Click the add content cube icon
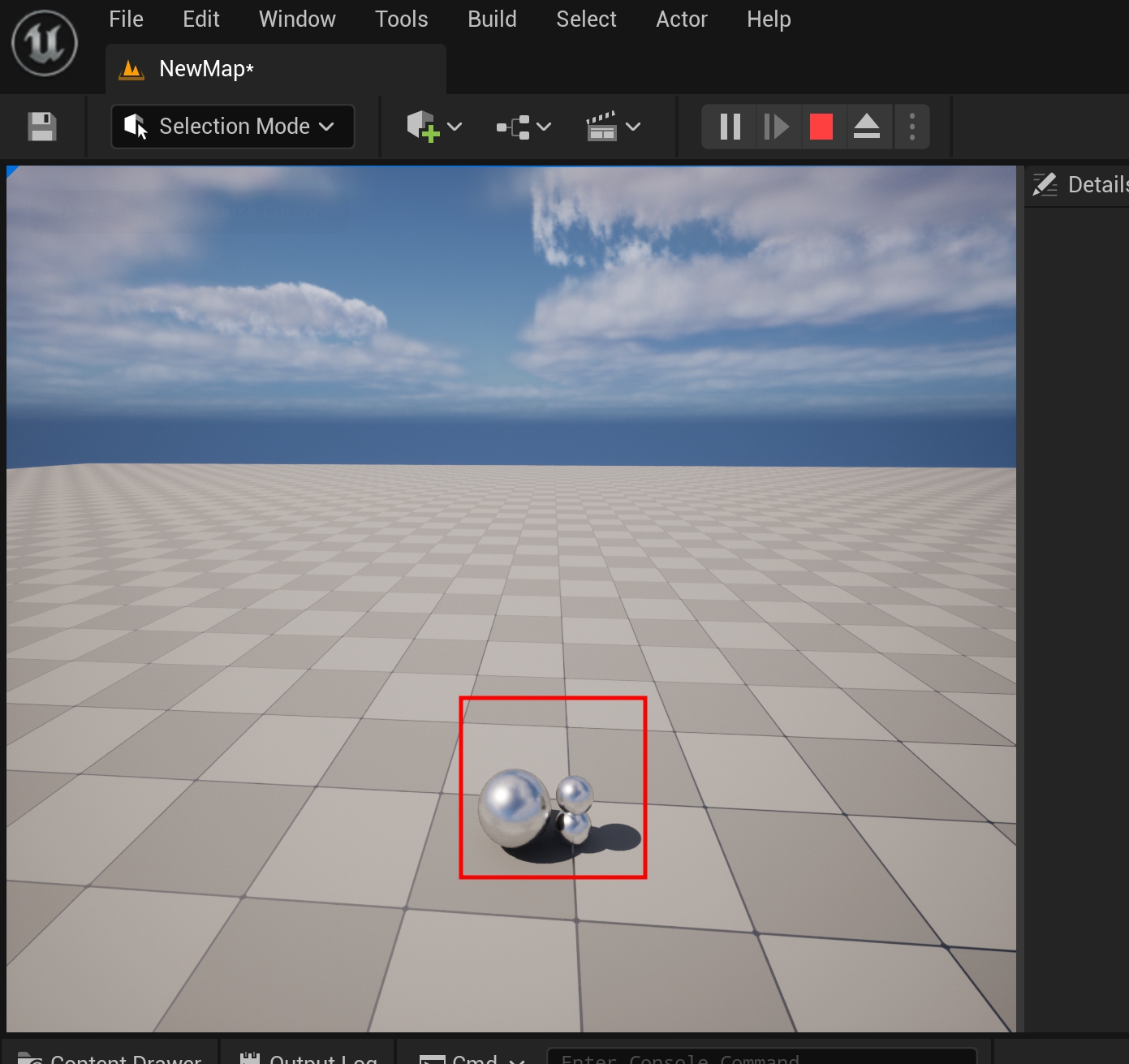This screenshot has height=1064, width=1129. point(422,127)
